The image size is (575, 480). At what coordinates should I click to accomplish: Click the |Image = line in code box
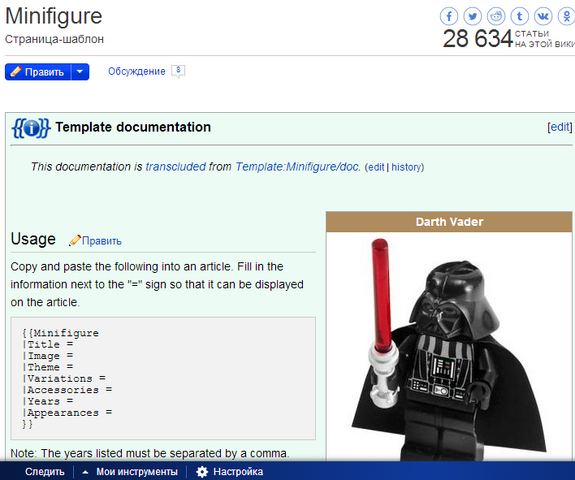tap(48, 356)
